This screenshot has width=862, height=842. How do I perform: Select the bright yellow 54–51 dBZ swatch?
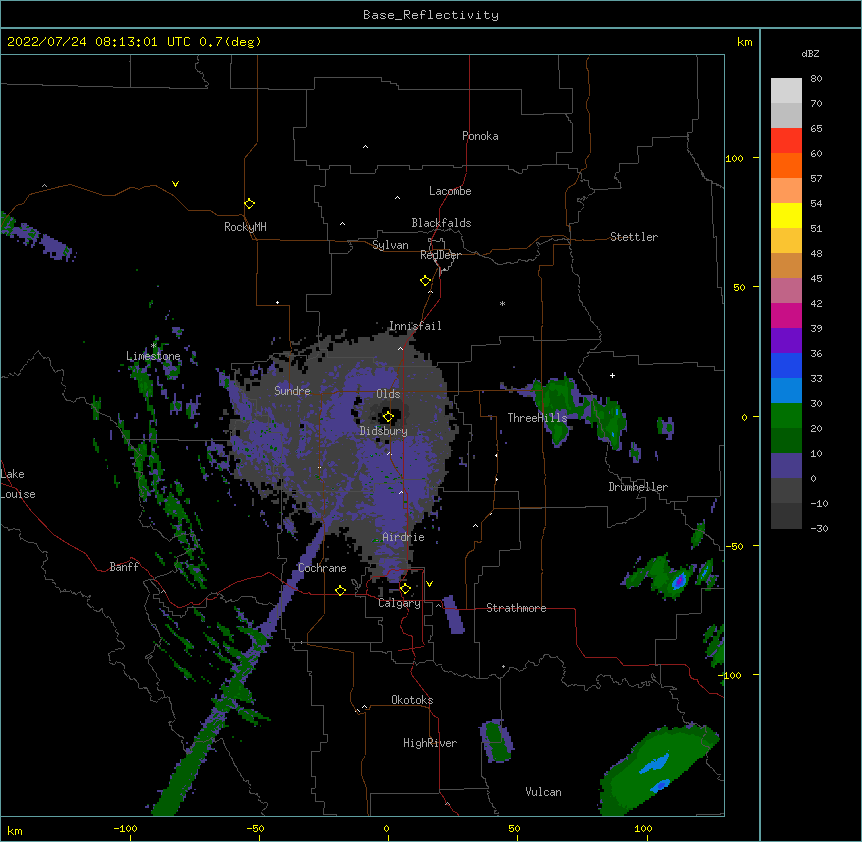[786, 215]
